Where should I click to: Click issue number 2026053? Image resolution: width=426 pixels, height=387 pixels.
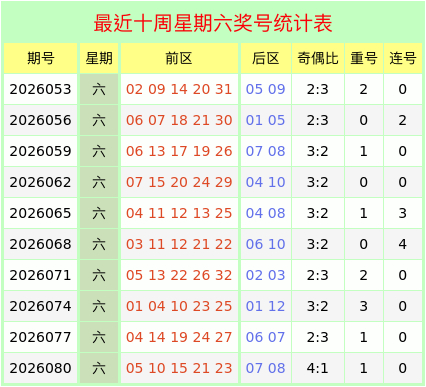[41, 89]
